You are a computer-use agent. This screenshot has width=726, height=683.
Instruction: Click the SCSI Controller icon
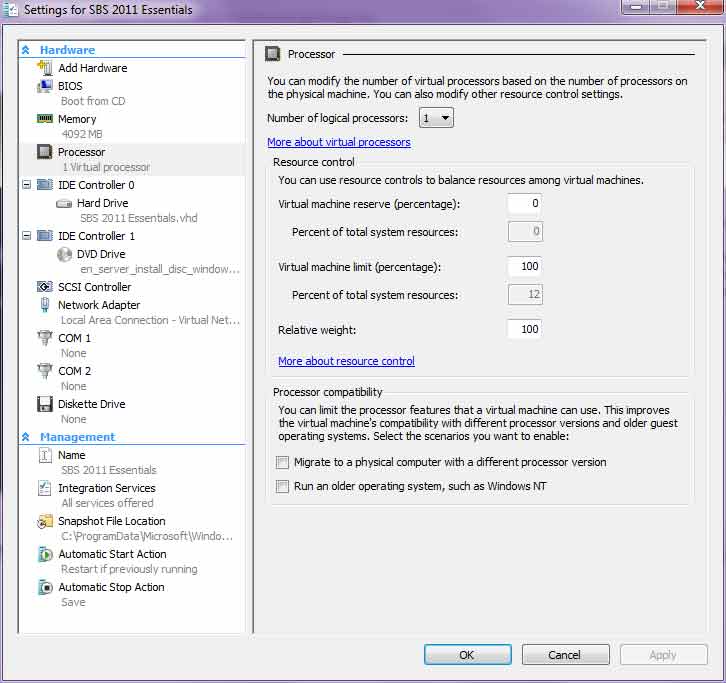pos(45,287)
